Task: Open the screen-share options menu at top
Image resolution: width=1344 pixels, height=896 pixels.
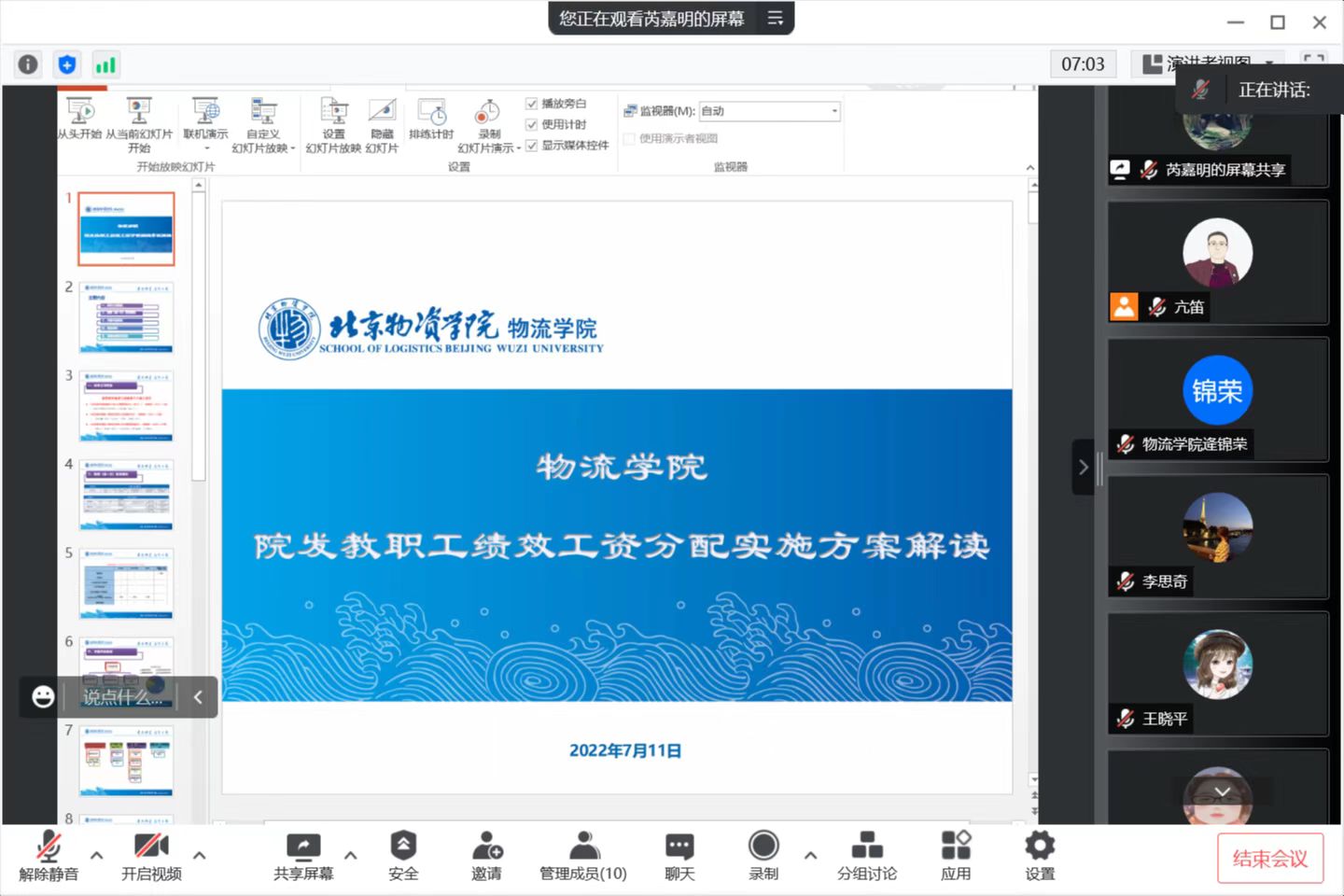Action: pos(775,18)
